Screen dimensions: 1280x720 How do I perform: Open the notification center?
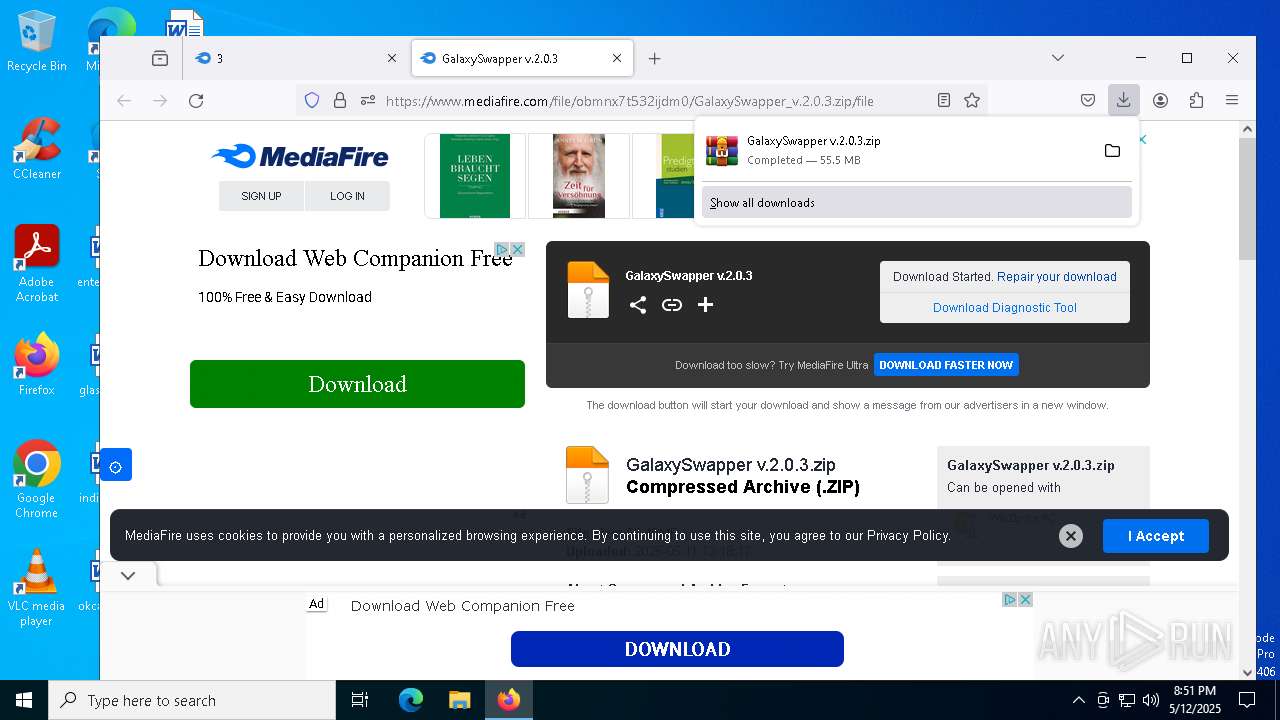pos(1247,700)
